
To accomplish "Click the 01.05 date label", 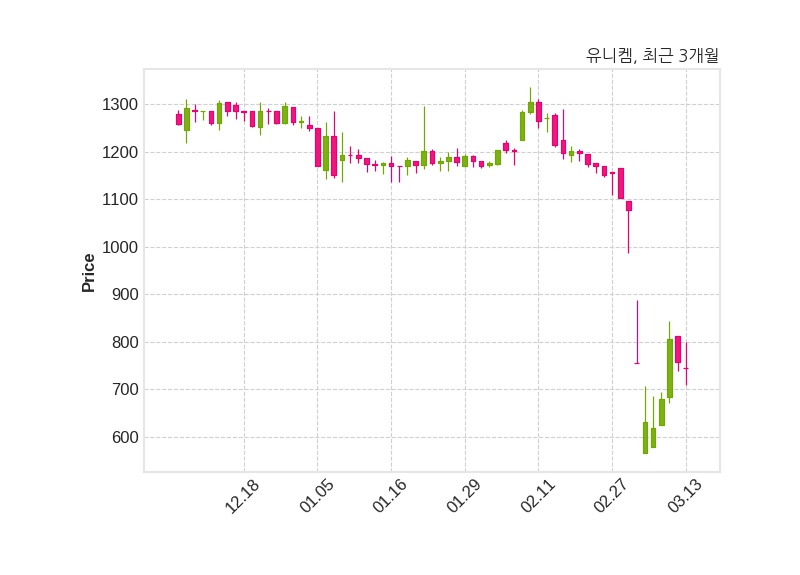I will 317,496.
